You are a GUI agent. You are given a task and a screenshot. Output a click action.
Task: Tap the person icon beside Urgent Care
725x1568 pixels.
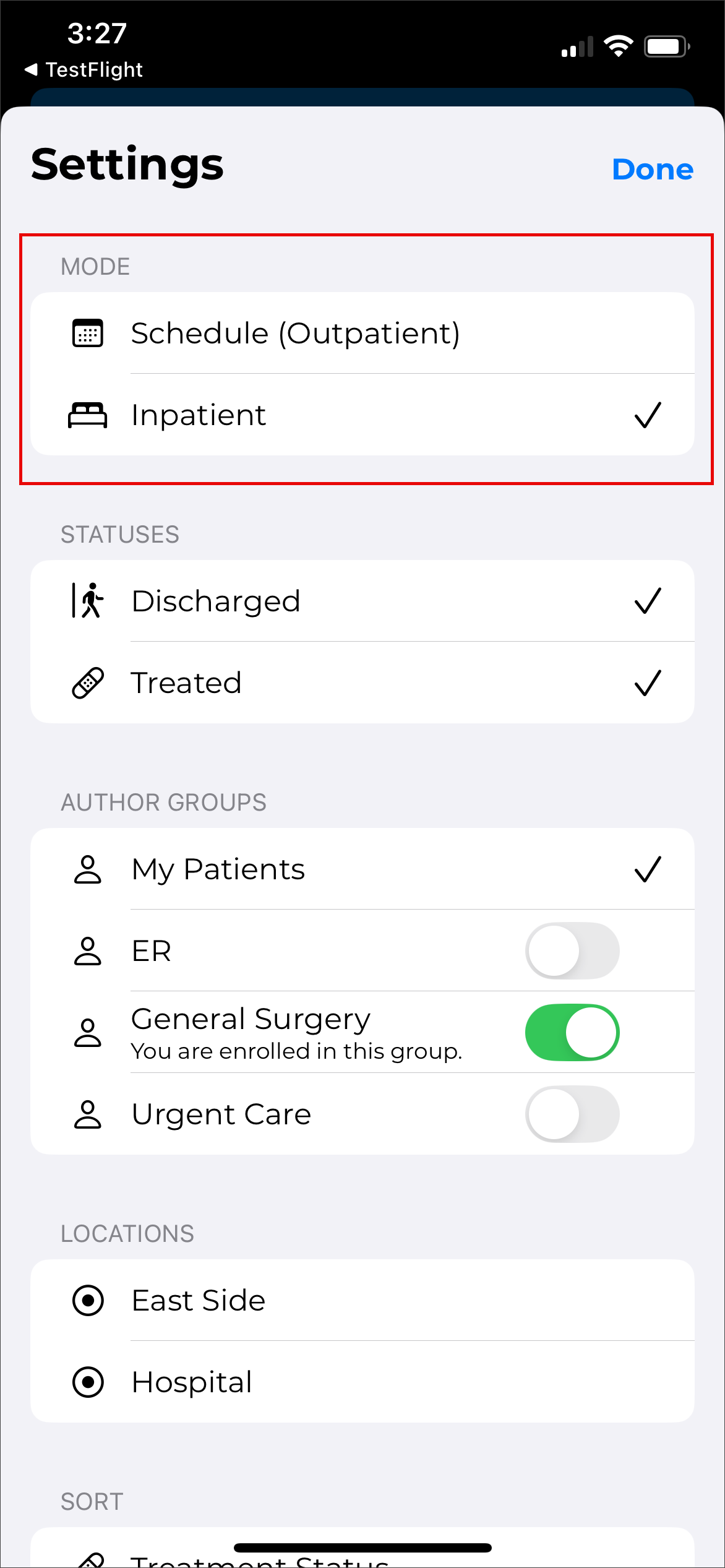[x=88, y=1114]
